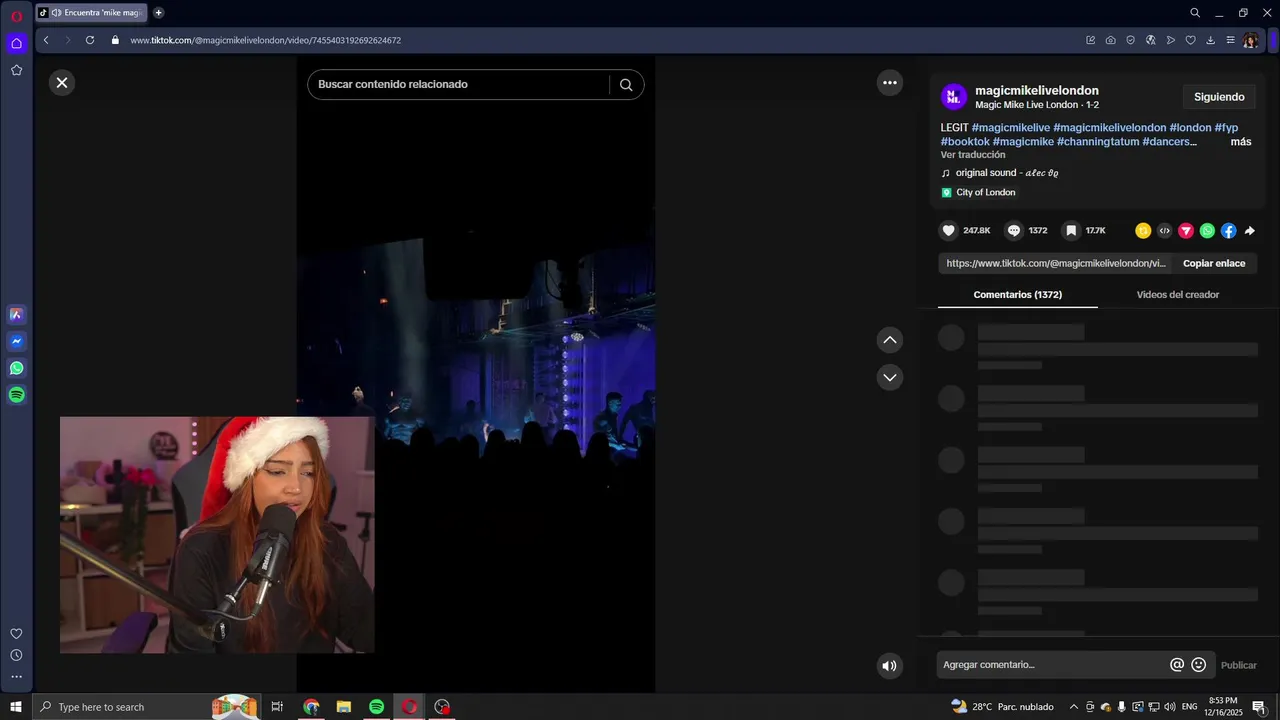Viewport: 1280px width, 720px height.
Task: Open weather widget '28°C Parc. nublado'
Action: pos(1002,707)
